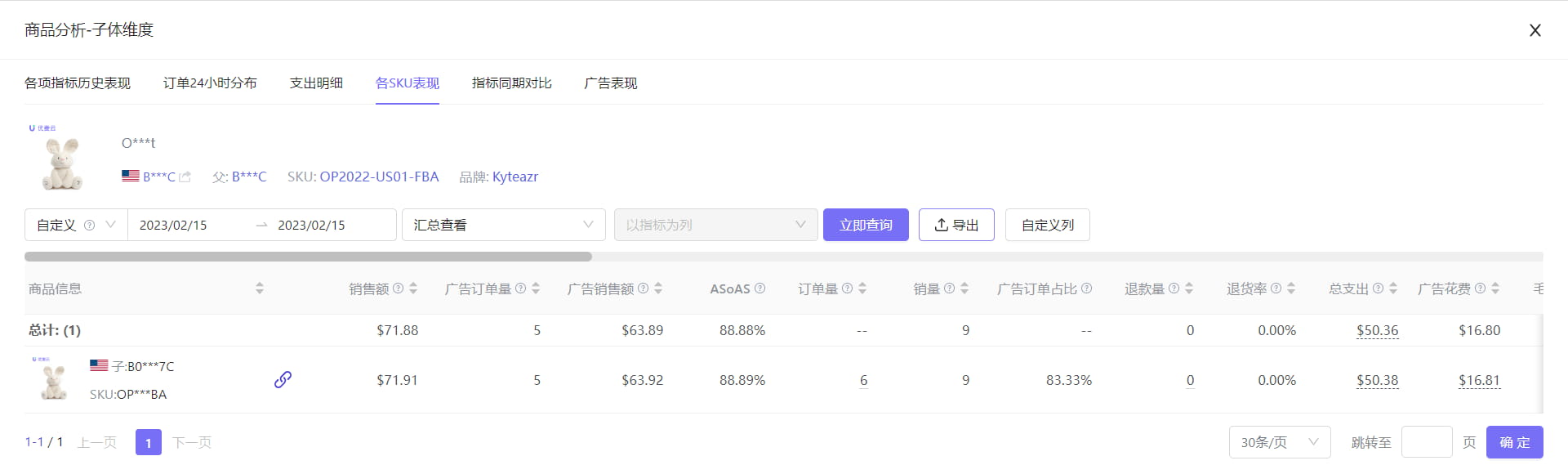Sort by 销售额 column arrows
1568x474 pixels.
point(413,288)
